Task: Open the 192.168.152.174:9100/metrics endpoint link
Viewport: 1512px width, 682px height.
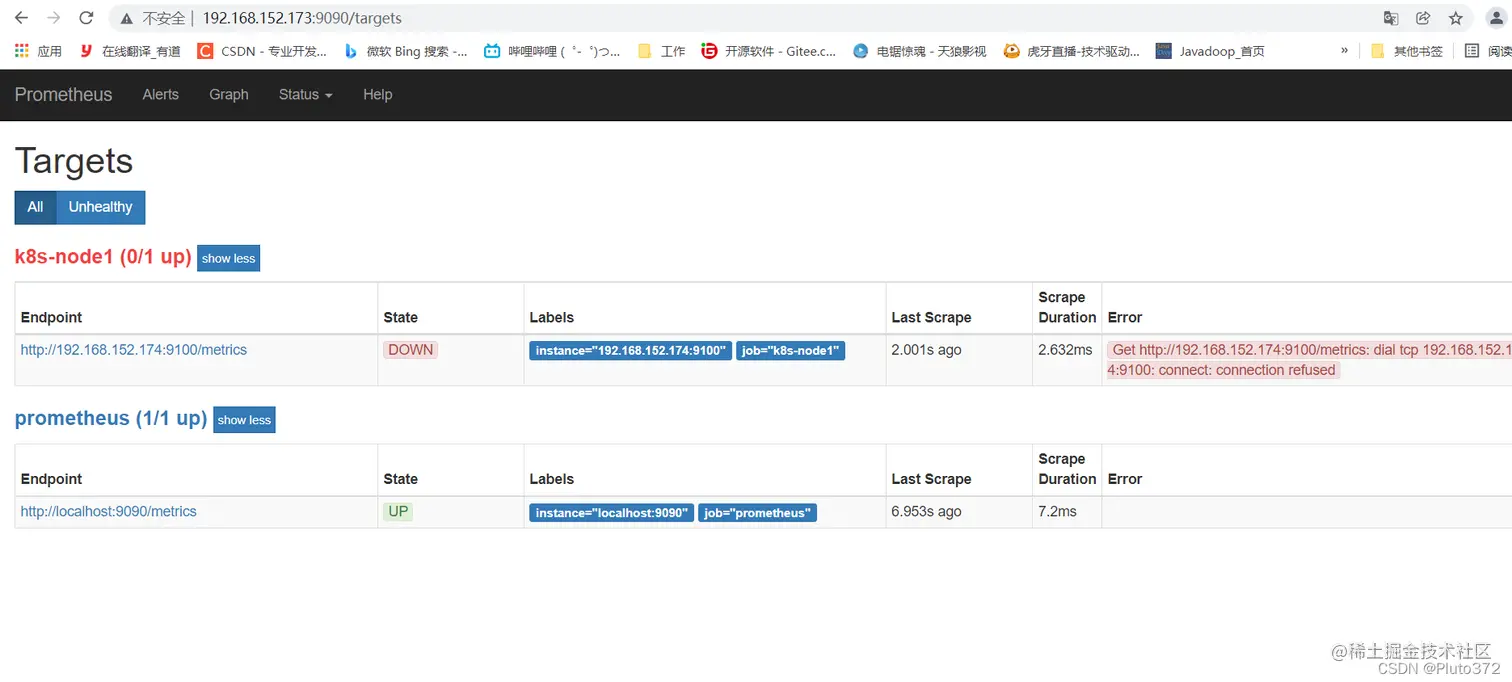Action: (x=134, y=350)
